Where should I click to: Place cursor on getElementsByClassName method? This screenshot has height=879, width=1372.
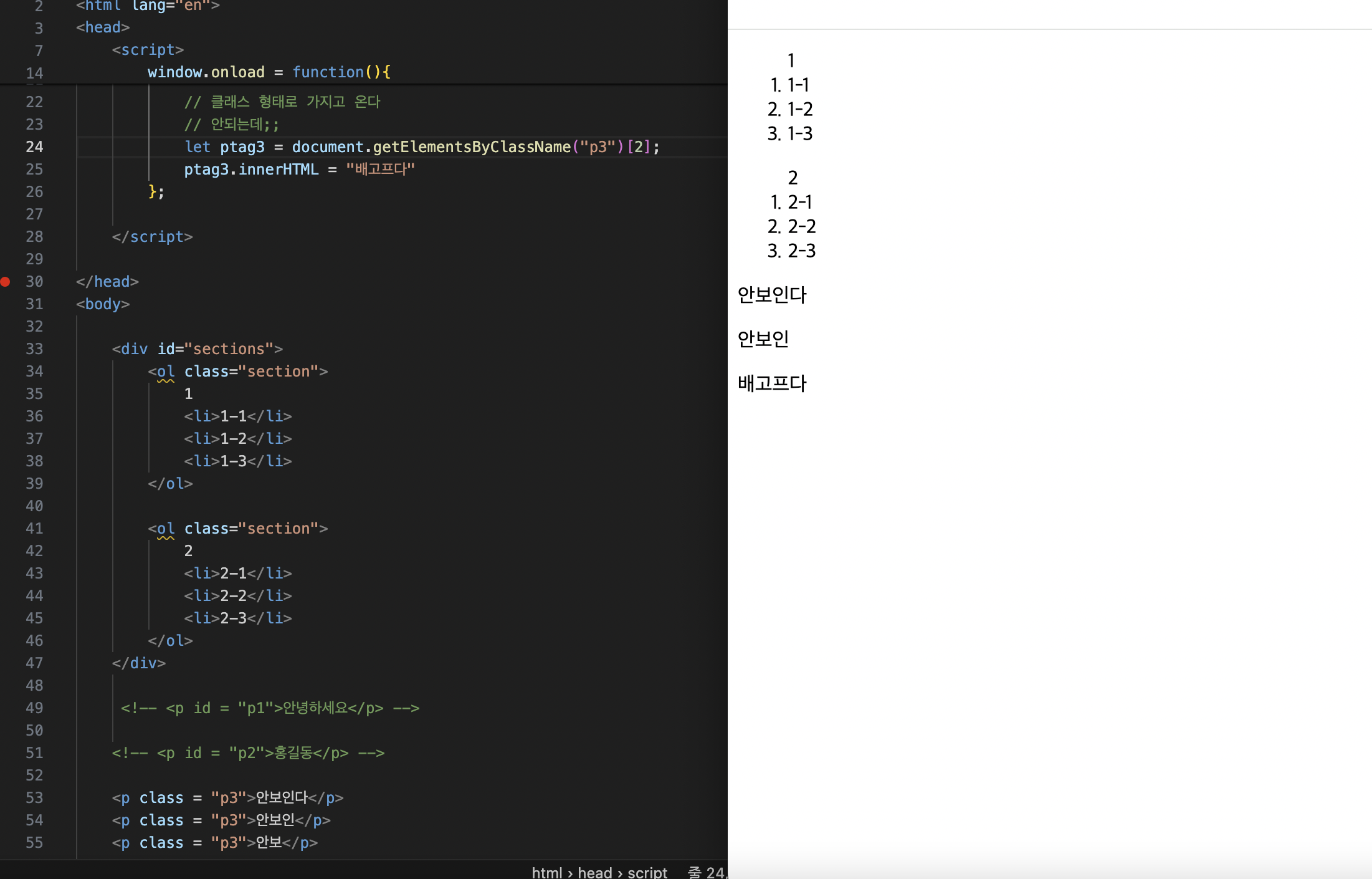pyautogui.click(x=471, y=147)
